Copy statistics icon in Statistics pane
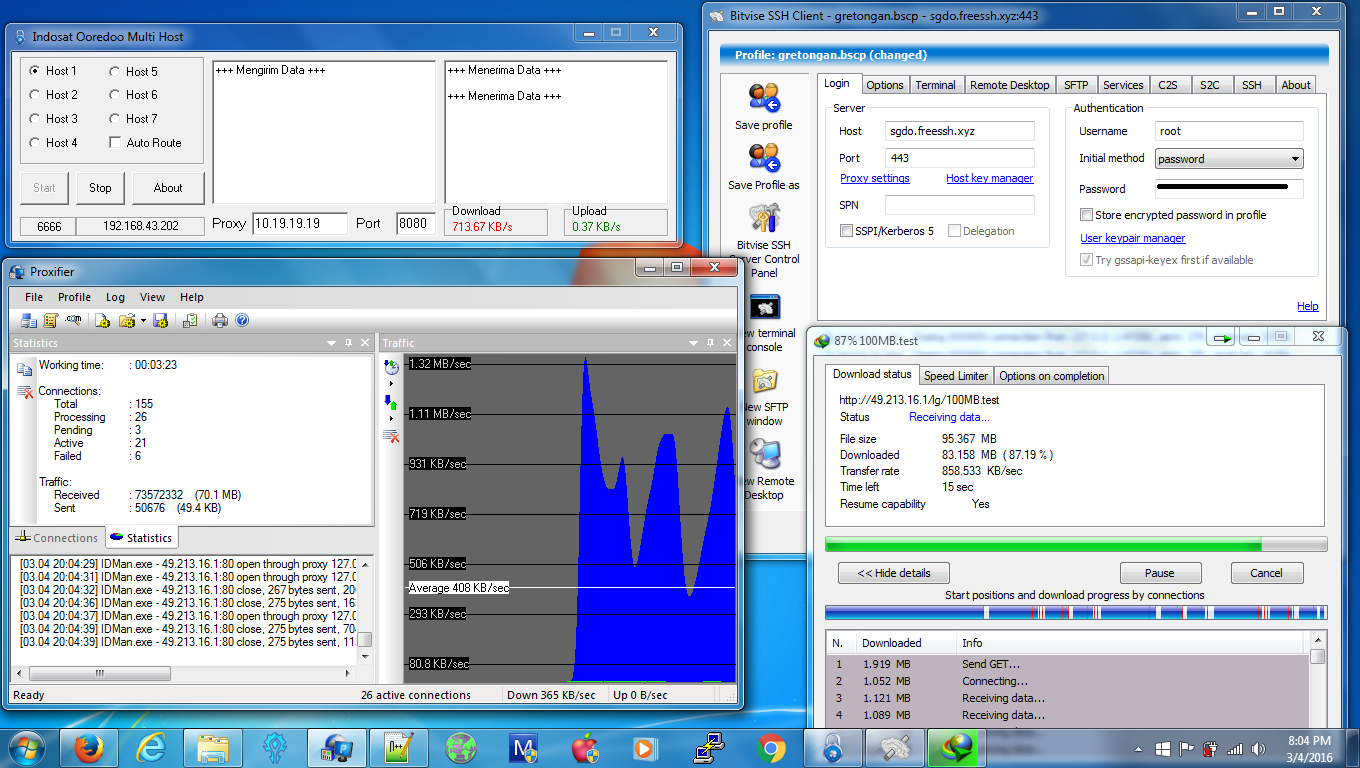This screenshot has height=768, width=1360. (25, 369)
